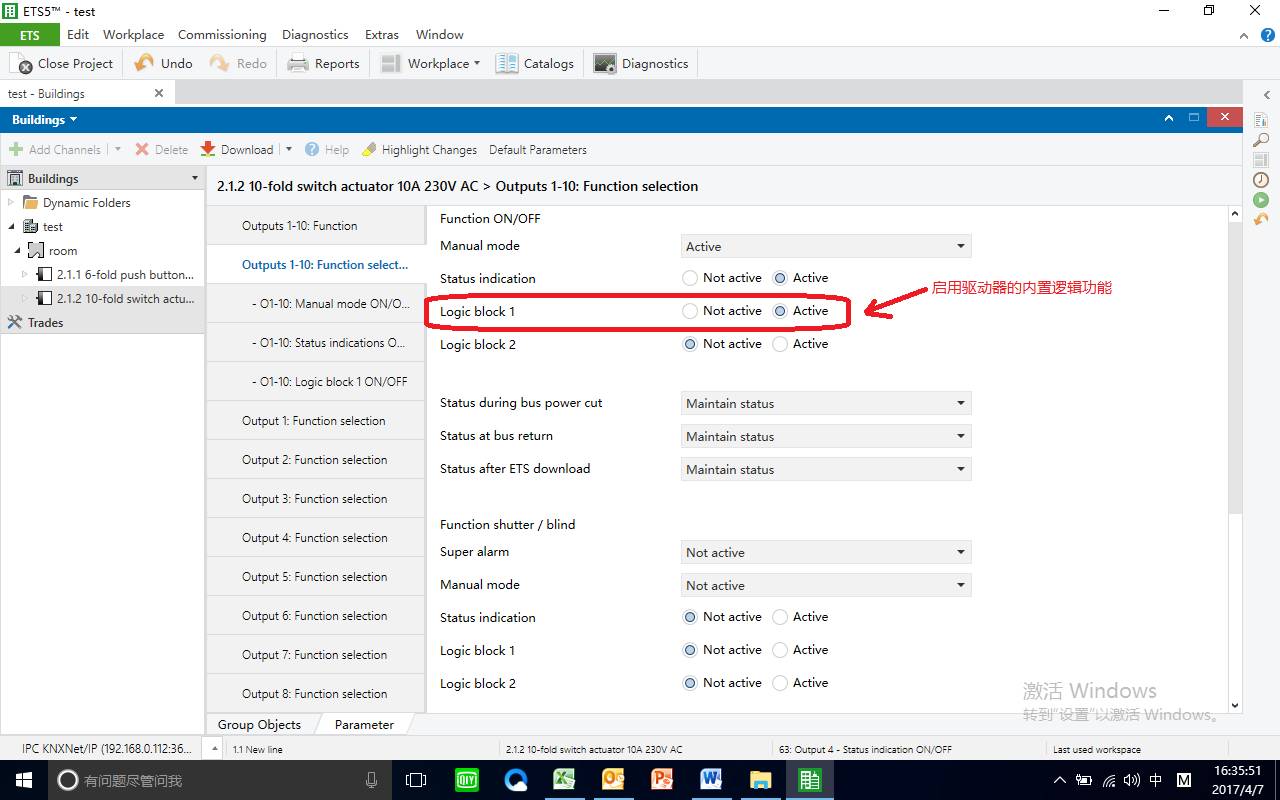The height and width of the screenshot is (800, 1280).
Task: Set ON/OFF Logic block 2 to Active
Action: coord(780,344)
